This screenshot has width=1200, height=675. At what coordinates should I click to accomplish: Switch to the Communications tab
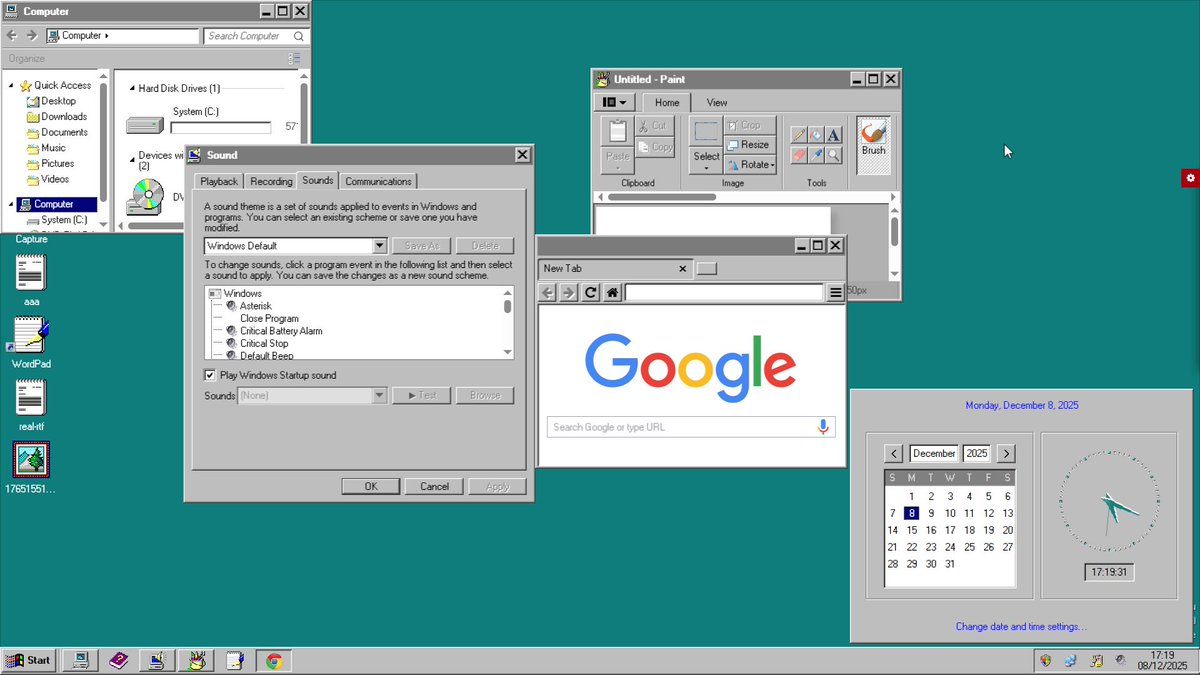(378, 181)
